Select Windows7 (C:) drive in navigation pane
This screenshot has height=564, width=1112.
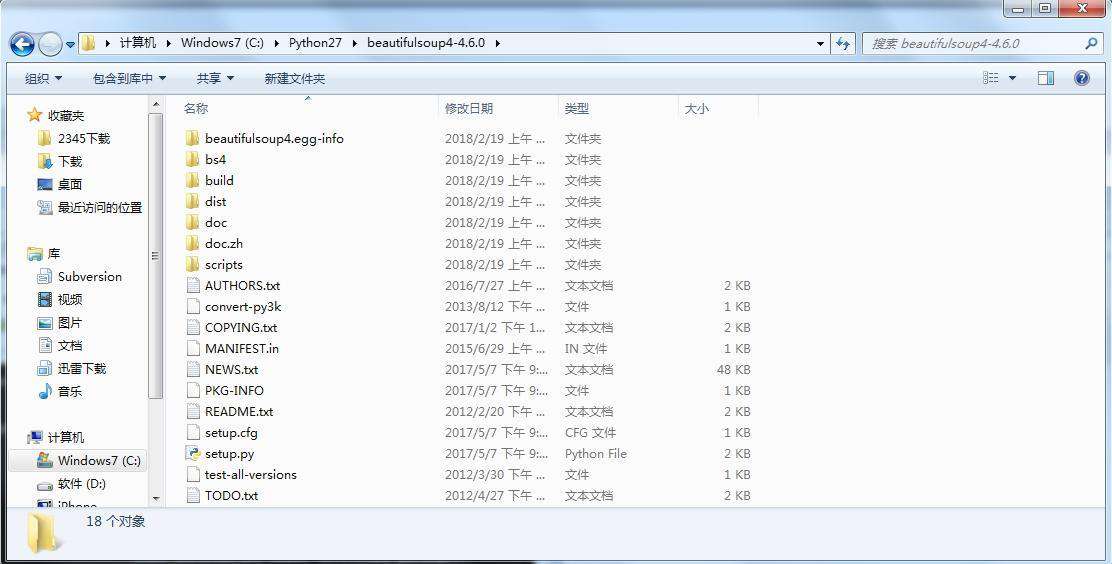tap(99, 460)
